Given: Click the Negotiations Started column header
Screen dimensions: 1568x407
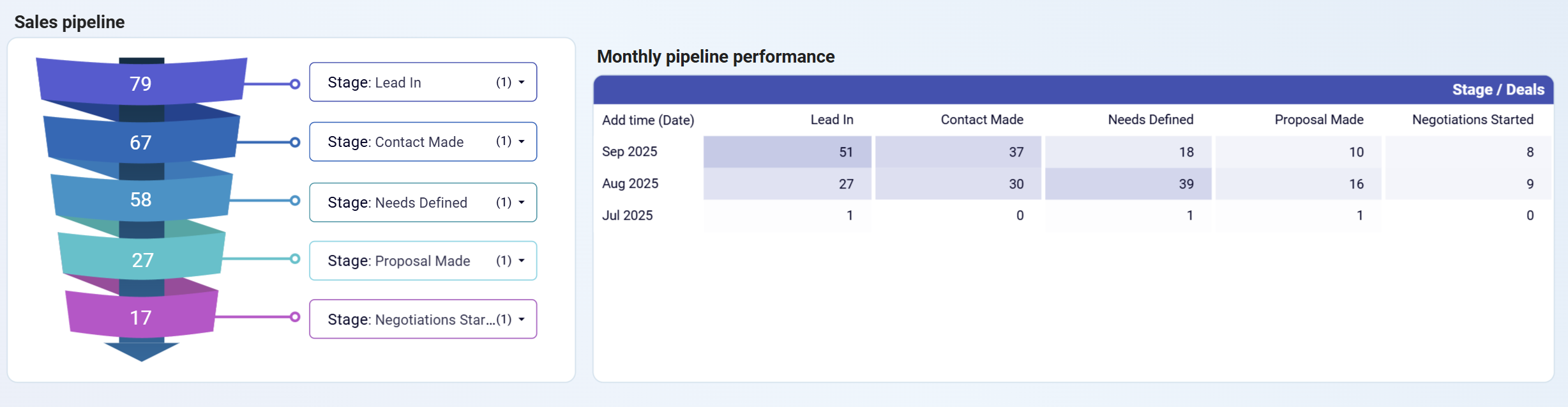Looking at the screenshot, I should point(1472,120).
